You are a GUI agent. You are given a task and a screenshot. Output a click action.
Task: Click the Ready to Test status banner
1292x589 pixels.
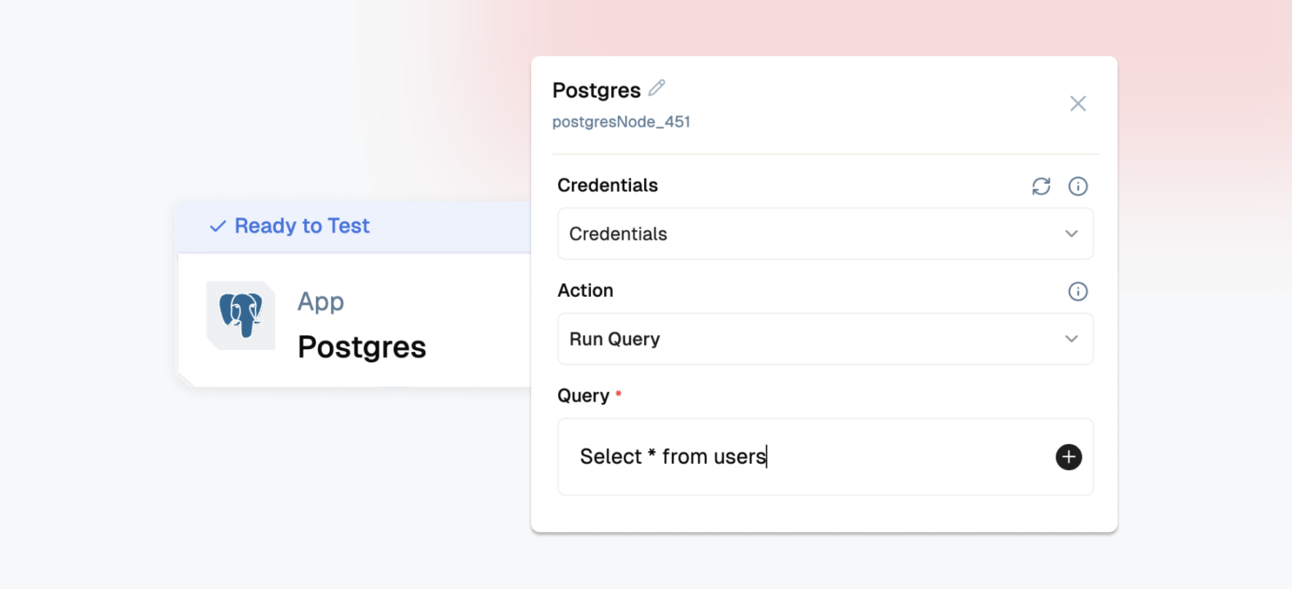pyautogui.click(x=354, y=226)
